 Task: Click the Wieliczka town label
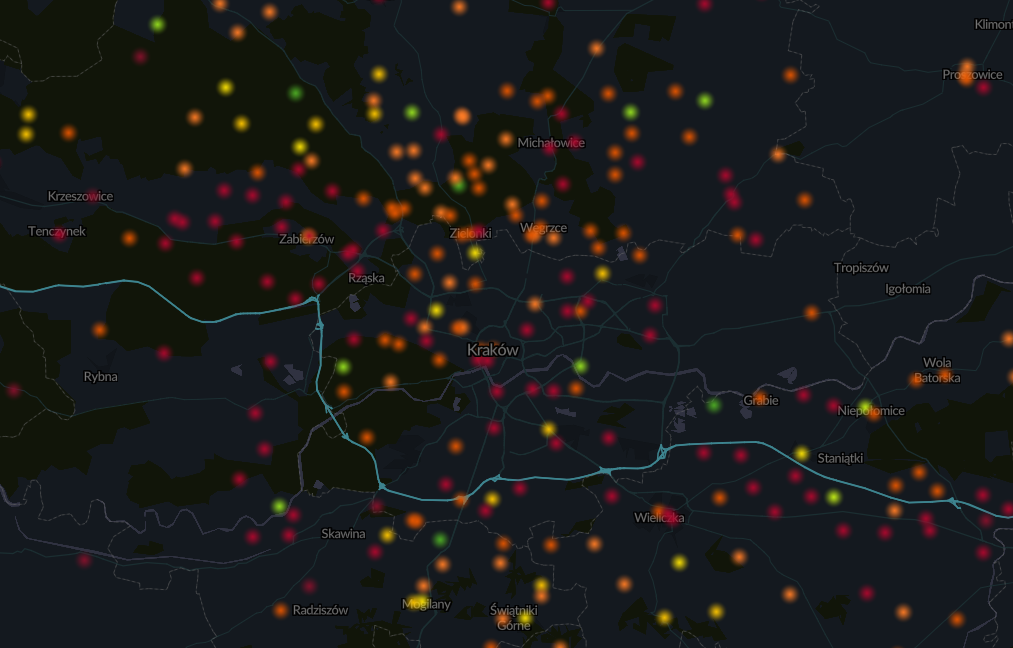[659, 518]
